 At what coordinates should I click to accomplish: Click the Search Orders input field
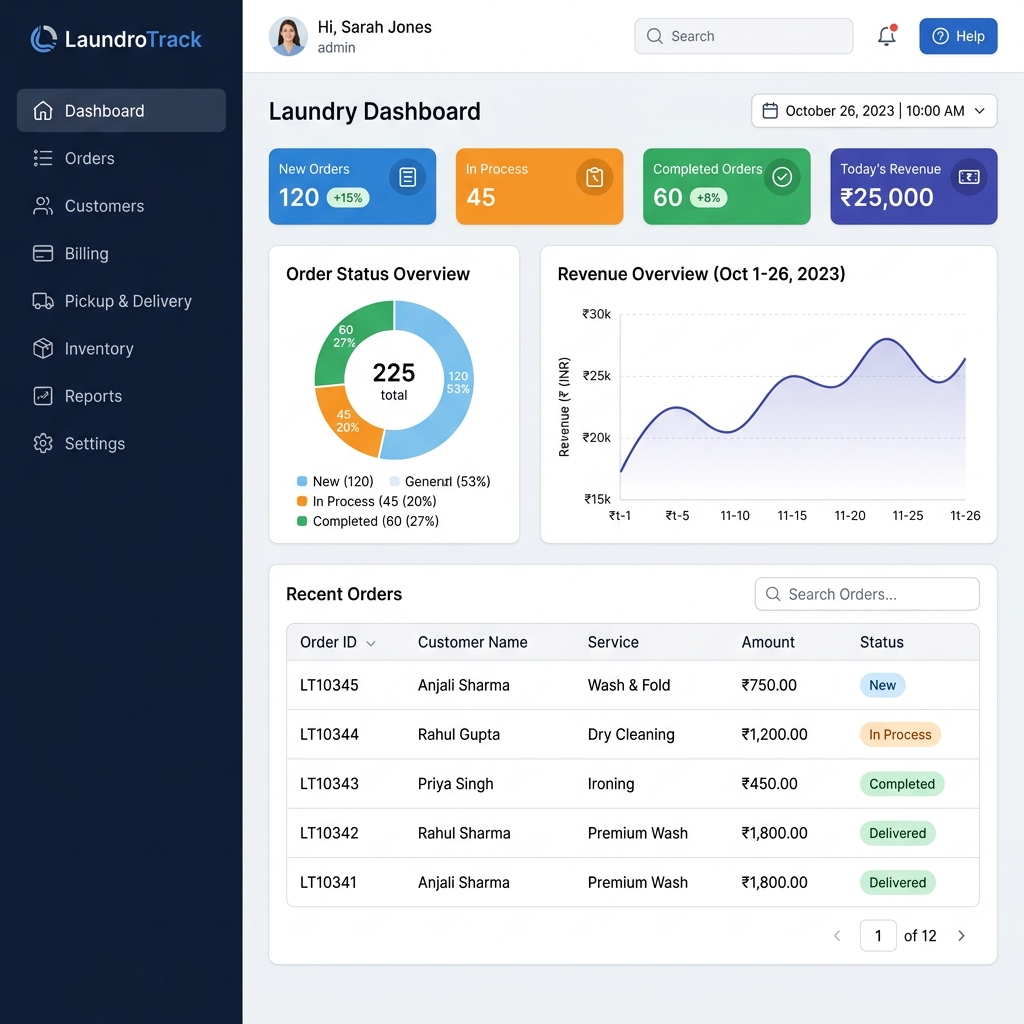(867, 594)
